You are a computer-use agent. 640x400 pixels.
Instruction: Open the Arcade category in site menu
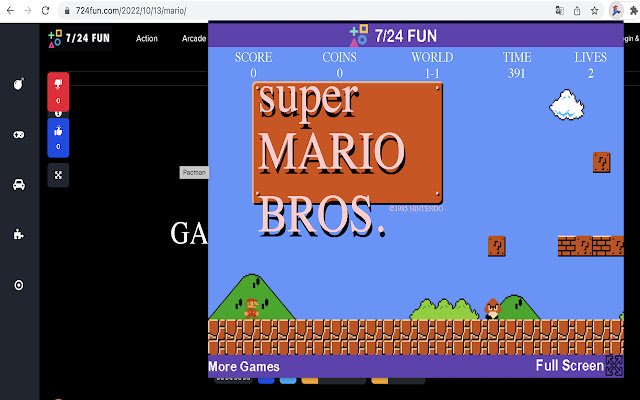194,38
